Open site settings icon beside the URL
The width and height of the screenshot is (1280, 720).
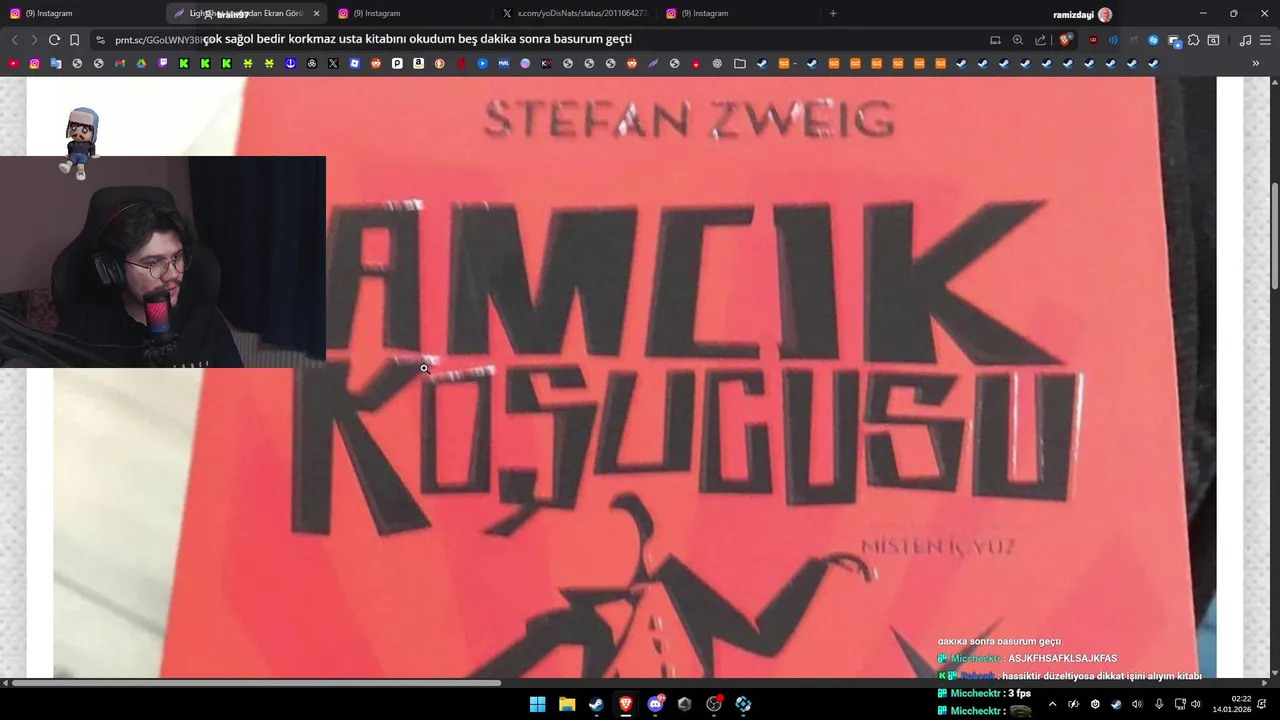pyautogui.click(x=100, y=40)
